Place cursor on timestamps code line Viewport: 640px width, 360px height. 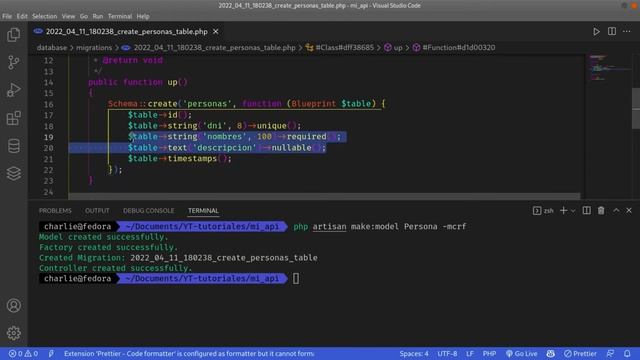click(x=180, y=159)
